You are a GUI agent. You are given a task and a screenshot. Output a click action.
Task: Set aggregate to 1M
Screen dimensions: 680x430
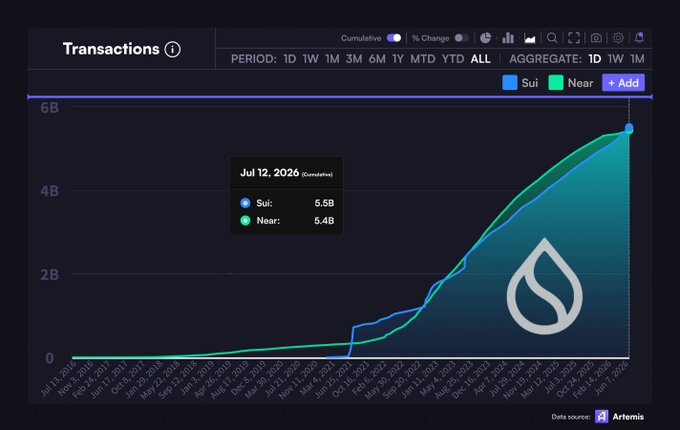coord(637,59)
